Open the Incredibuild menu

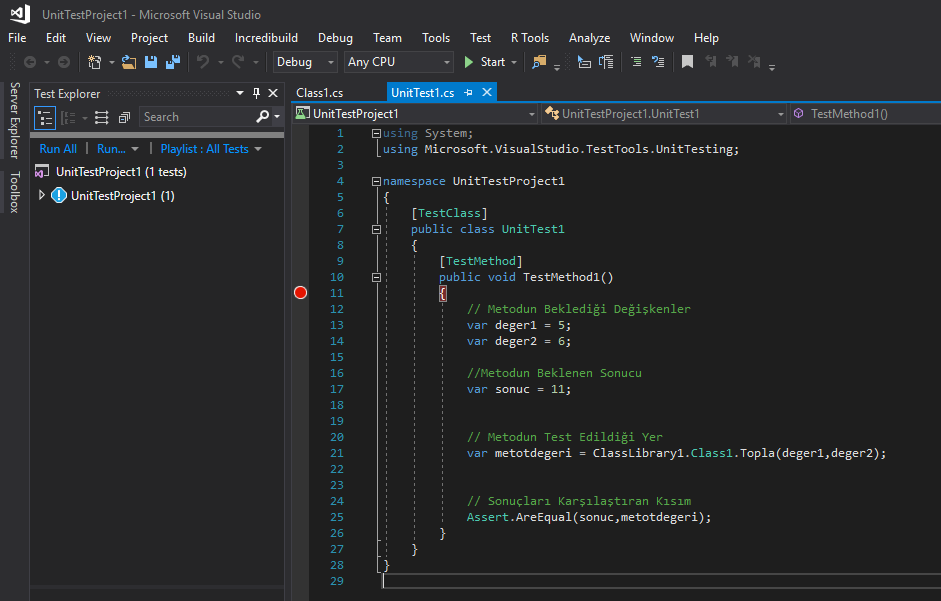click(266, 38)
